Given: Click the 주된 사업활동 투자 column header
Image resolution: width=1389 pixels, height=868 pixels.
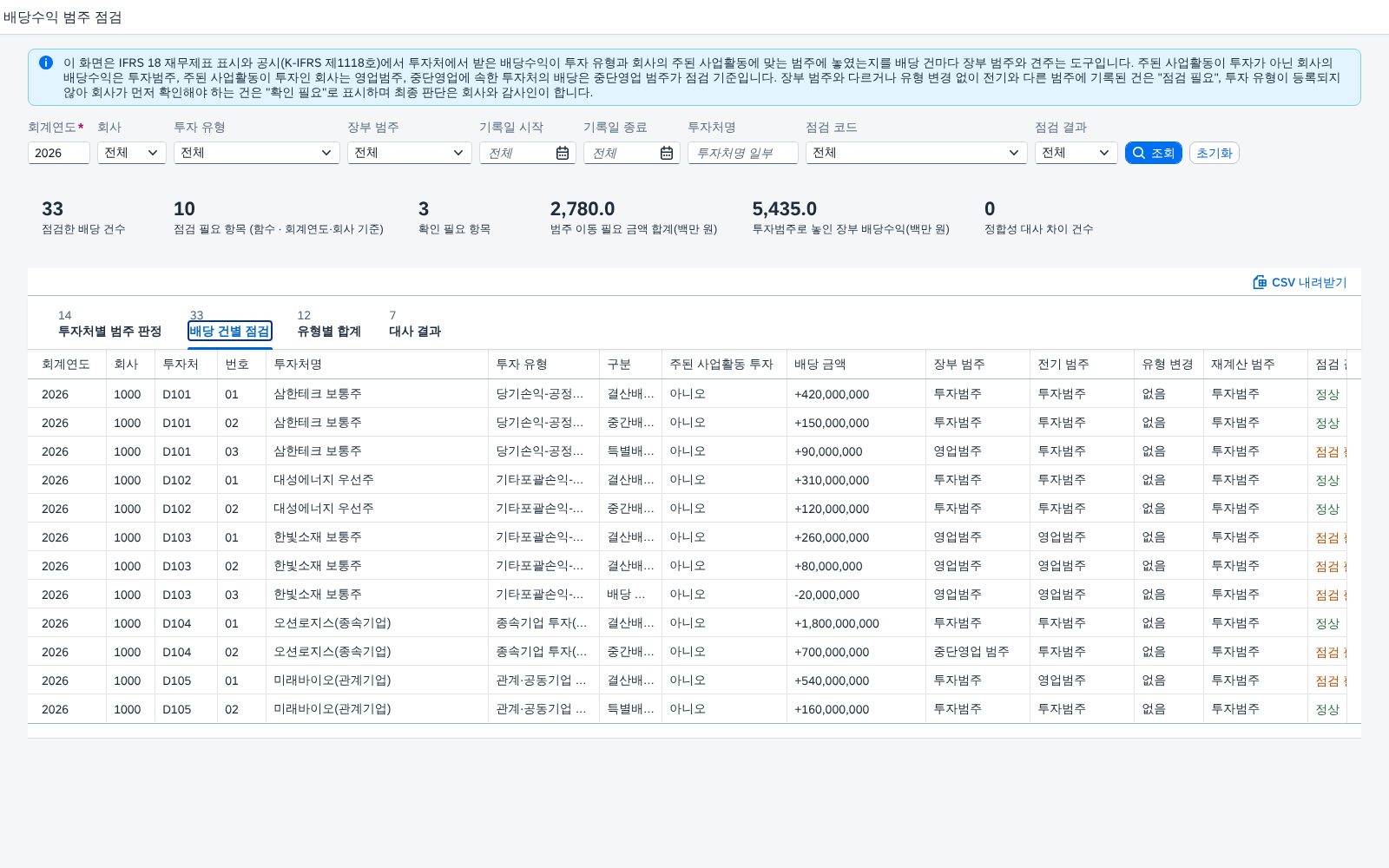Looking at the screenshot, I should pyautogui.click(x=724, y=365).
